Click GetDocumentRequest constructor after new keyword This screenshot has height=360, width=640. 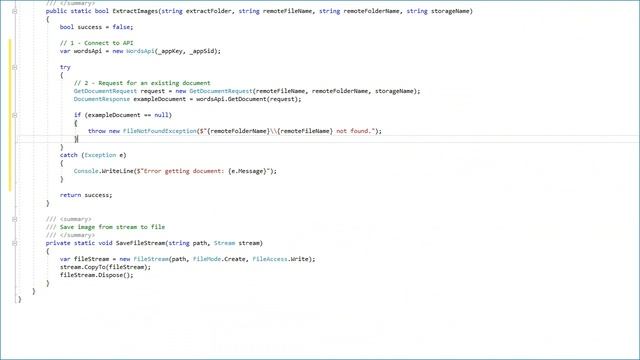coord(221,91)
